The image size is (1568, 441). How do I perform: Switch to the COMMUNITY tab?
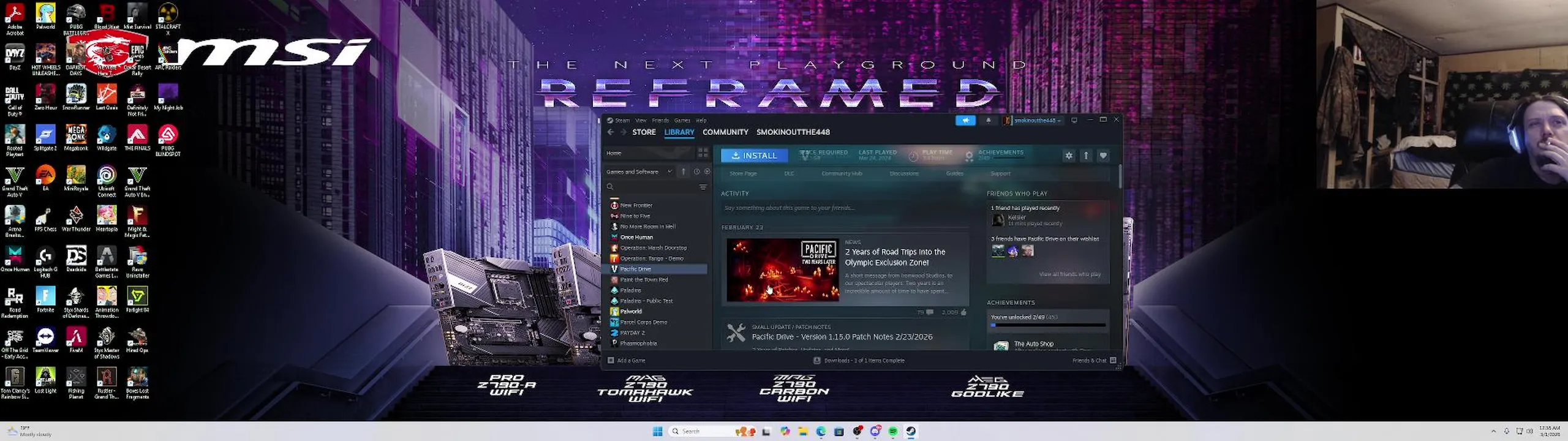coord(725,132)
